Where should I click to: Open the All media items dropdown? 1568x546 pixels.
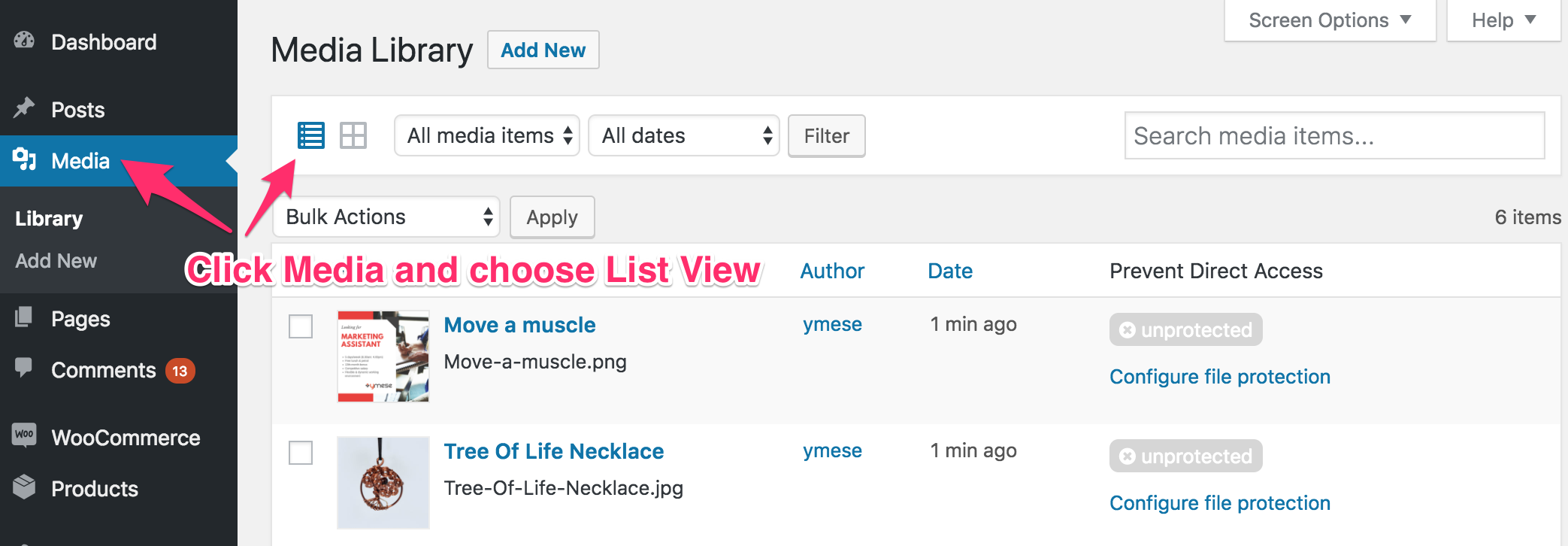click(x=486, y=135)
